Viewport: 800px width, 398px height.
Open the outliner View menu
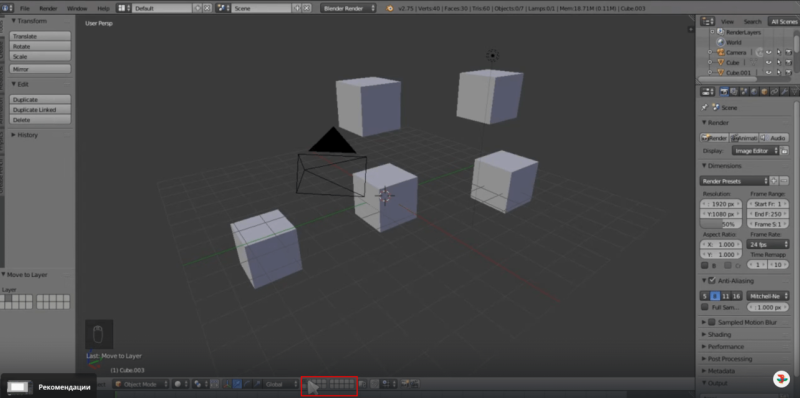(727, 21)
